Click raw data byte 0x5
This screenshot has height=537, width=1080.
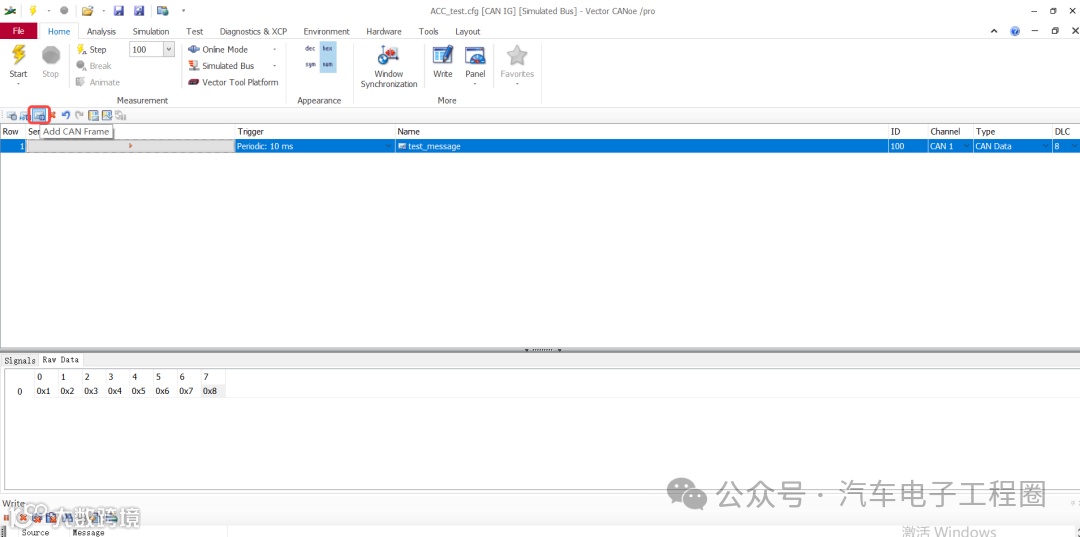coord(138,391)
